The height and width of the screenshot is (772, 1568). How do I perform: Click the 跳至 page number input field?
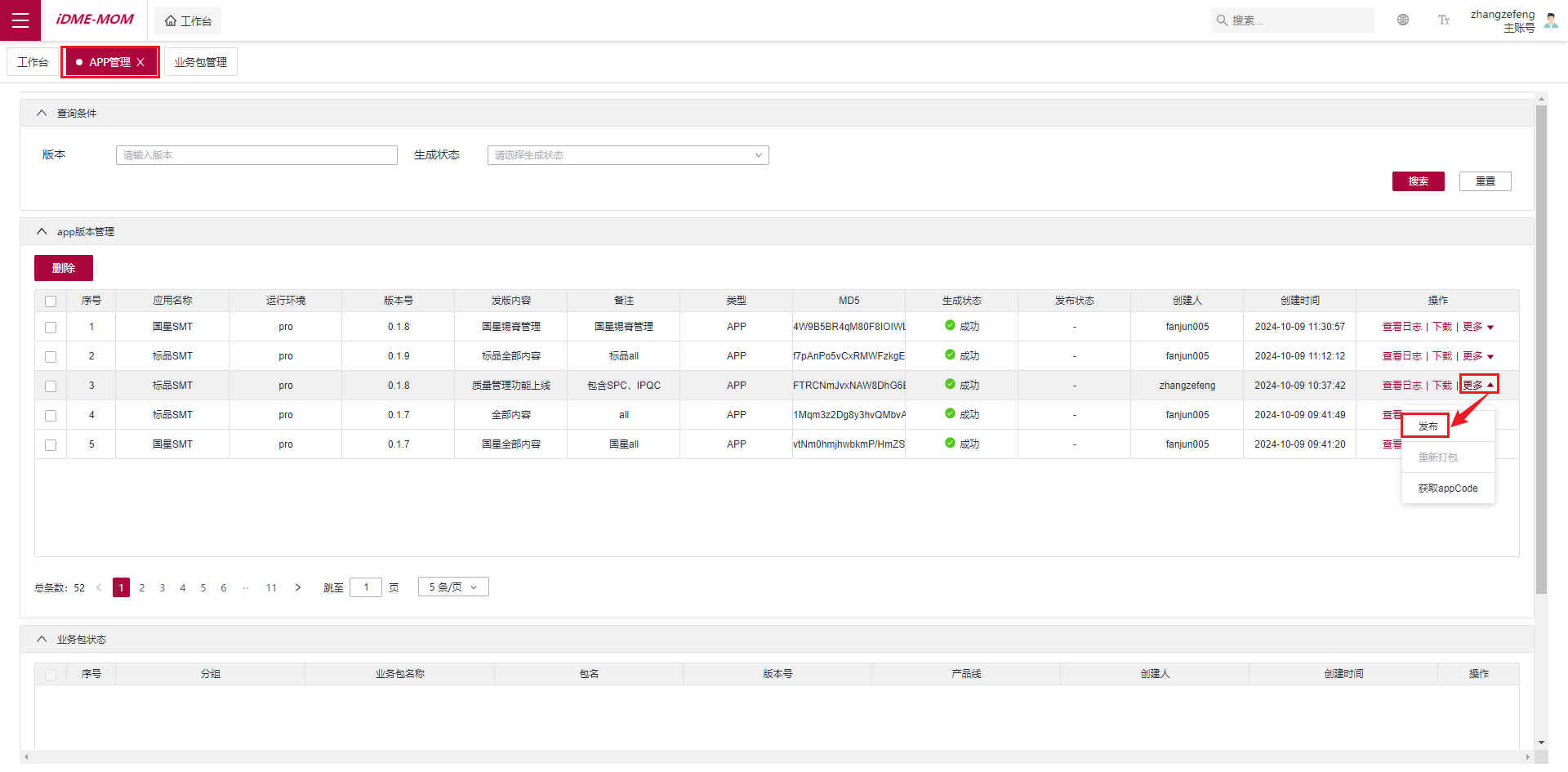(x=365, y=587)
